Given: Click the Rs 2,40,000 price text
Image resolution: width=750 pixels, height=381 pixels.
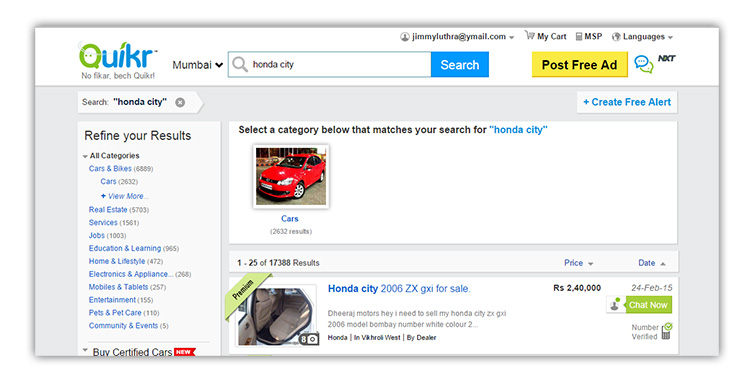Looking at the screenshot, I should (x=577, y=288).
